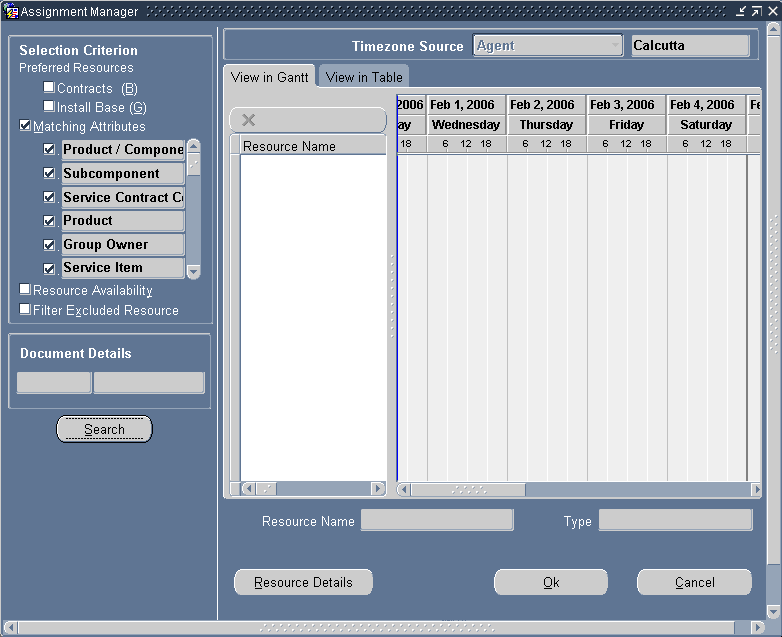Viewport: 782px width, 637px height.
Task: Click the Feb 3, 2006 date header
Action: pos(626,105)
